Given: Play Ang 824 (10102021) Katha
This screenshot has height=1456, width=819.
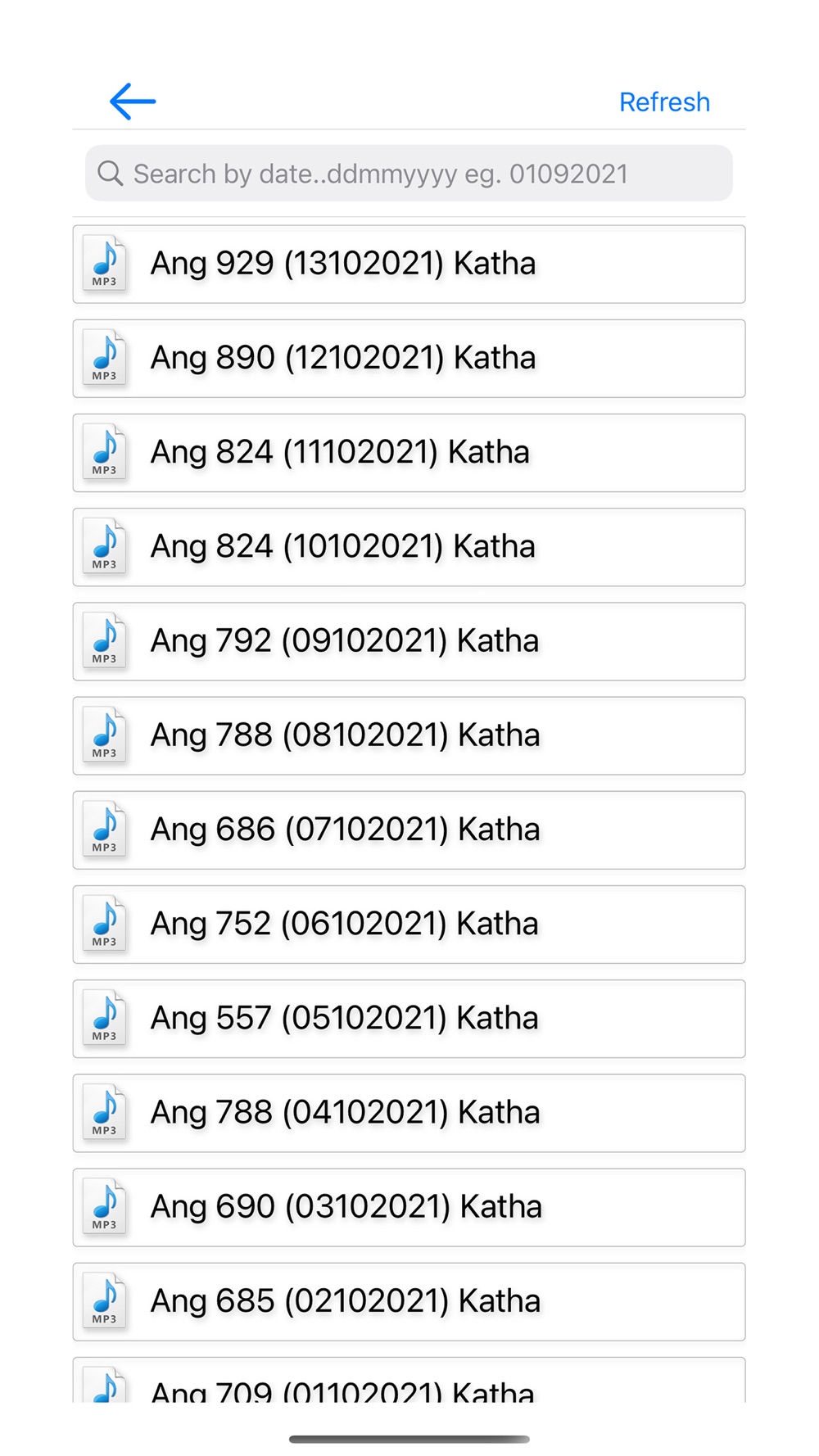Looking at the screenshot, I should [409, 547].
